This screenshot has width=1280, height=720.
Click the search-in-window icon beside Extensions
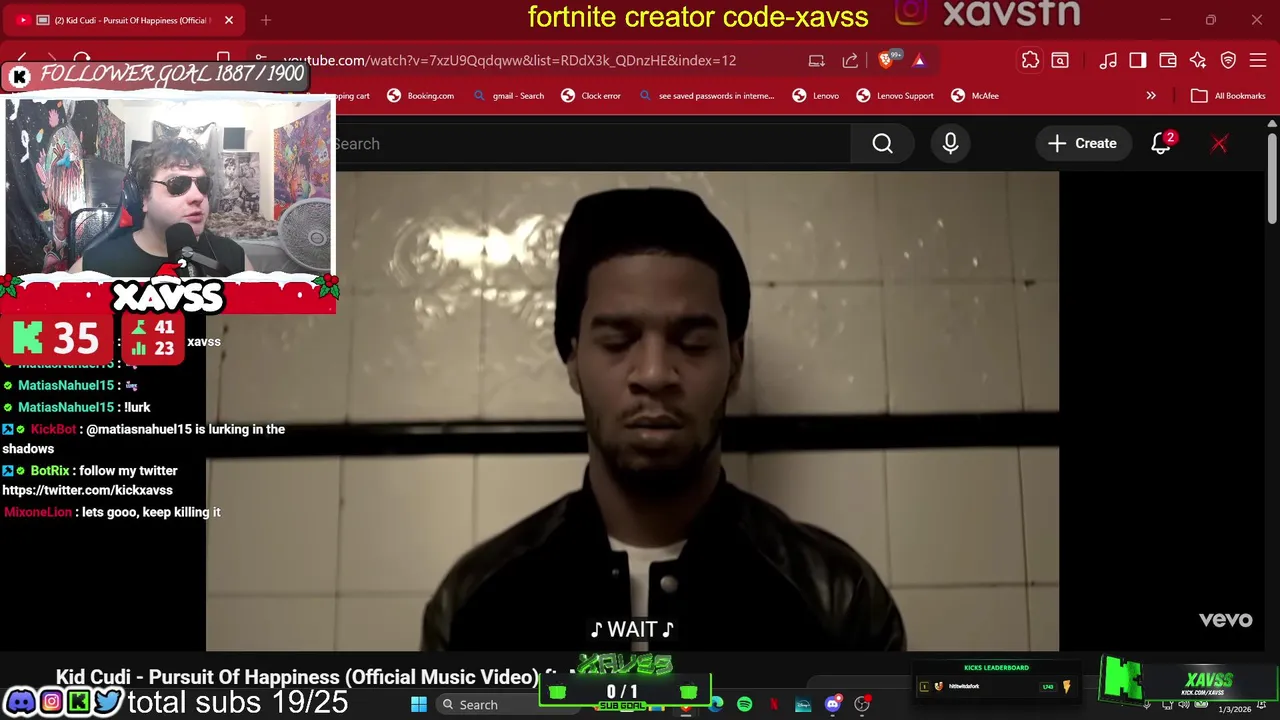[1060, 60]
